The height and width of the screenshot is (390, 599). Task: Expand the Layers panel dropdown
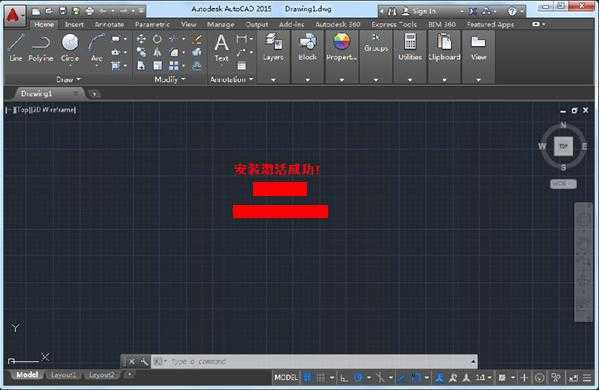coord(274,80)
